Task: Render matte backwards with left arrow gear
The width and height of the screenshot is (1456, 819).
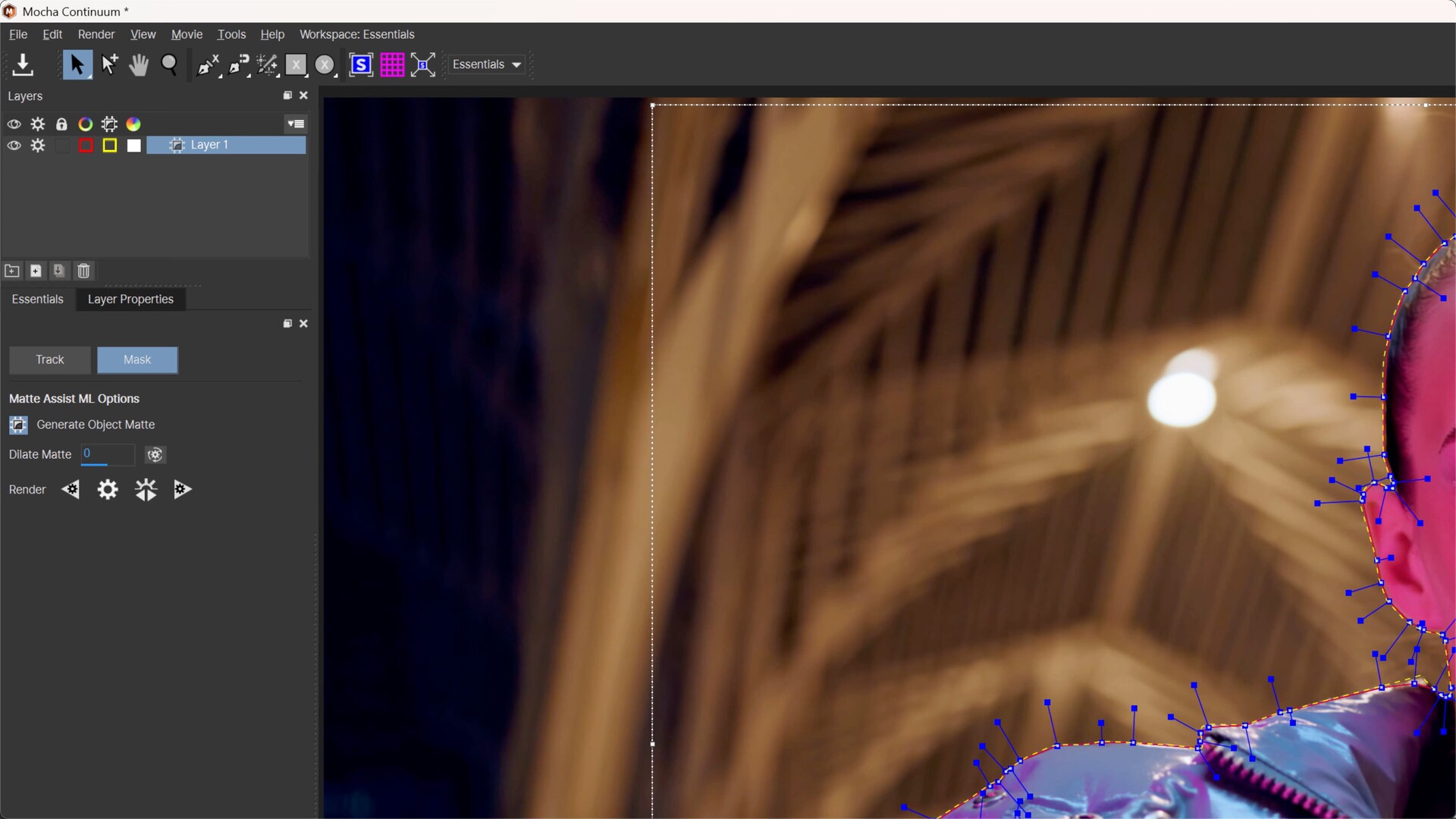Action: point(71,490)
